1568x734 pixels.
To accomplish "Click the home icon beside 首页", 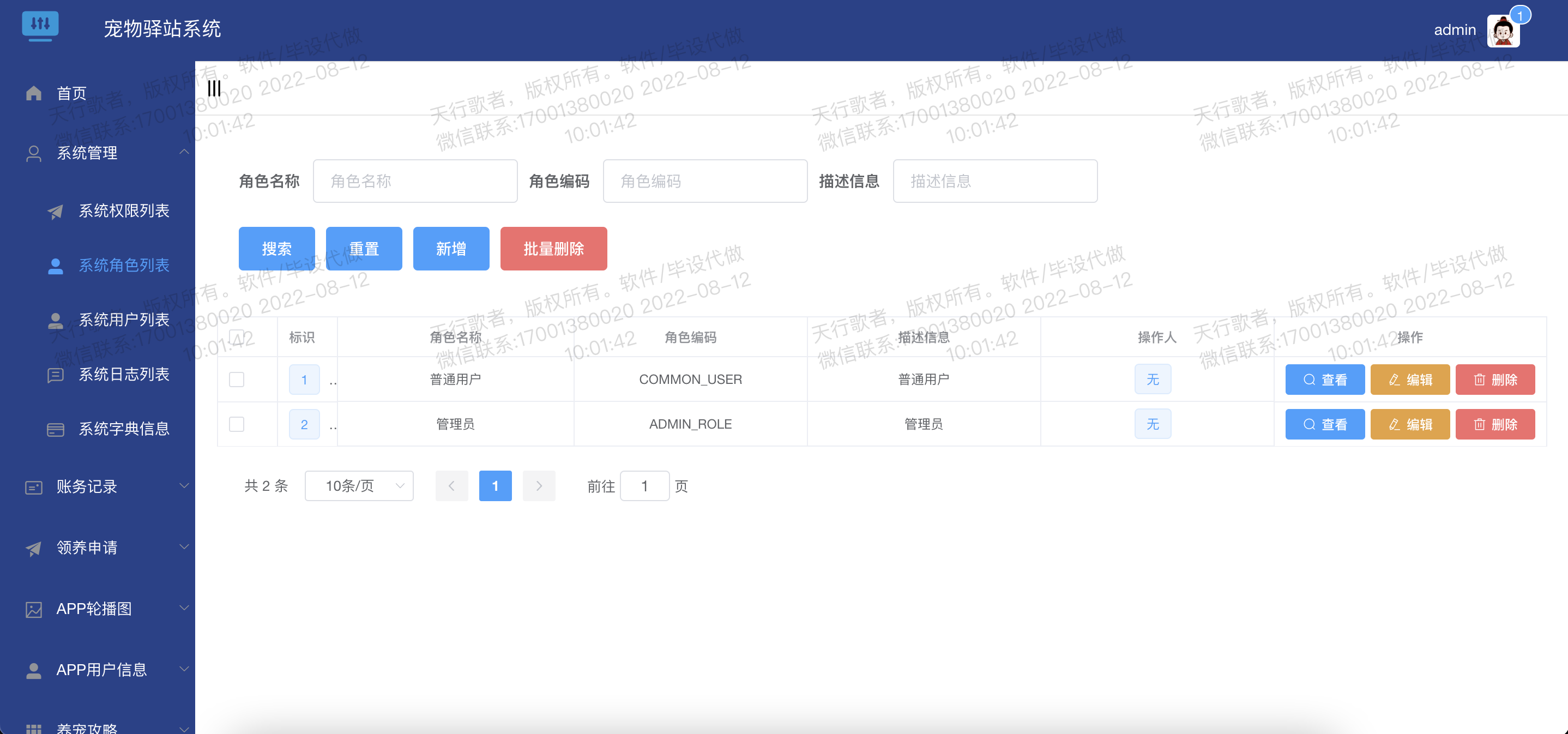I will [x=33, y=93].
